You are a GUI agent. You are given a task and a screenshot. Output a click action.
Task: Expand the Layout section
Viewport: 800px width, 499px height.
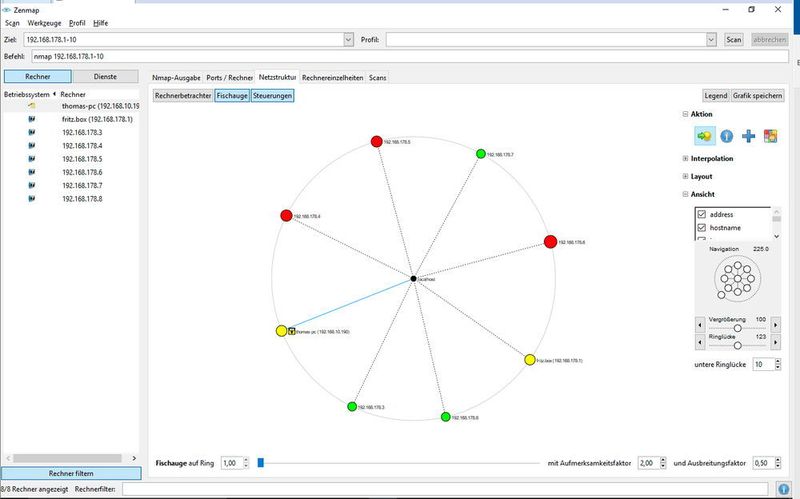(x=685, y=176)
